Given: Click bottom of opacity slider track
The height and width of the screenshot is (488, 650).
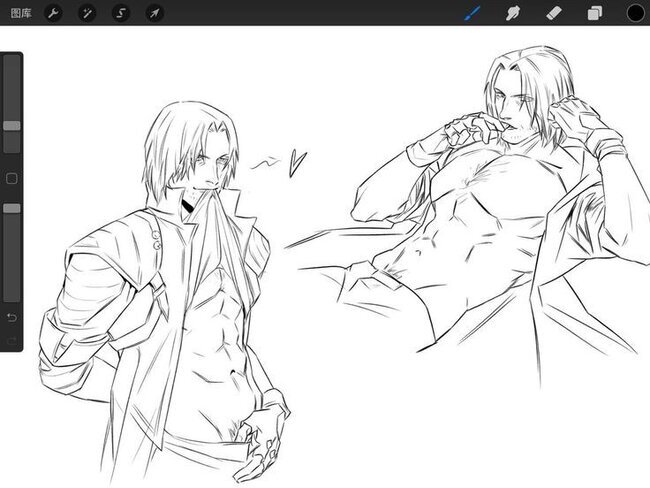Looking at the screenshot, I should coord(12,295).
